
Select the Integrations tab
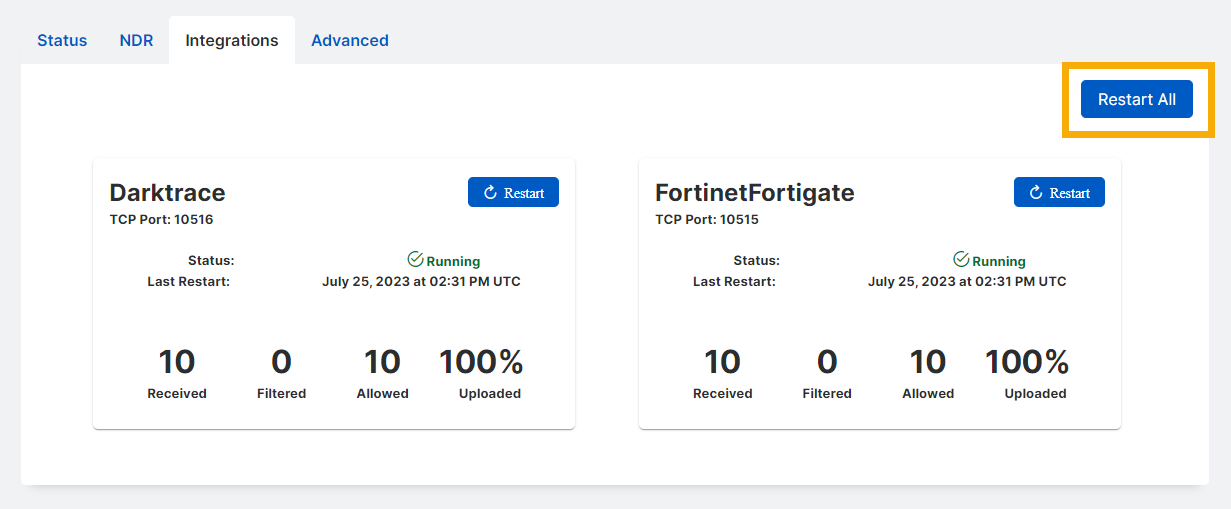232,41
